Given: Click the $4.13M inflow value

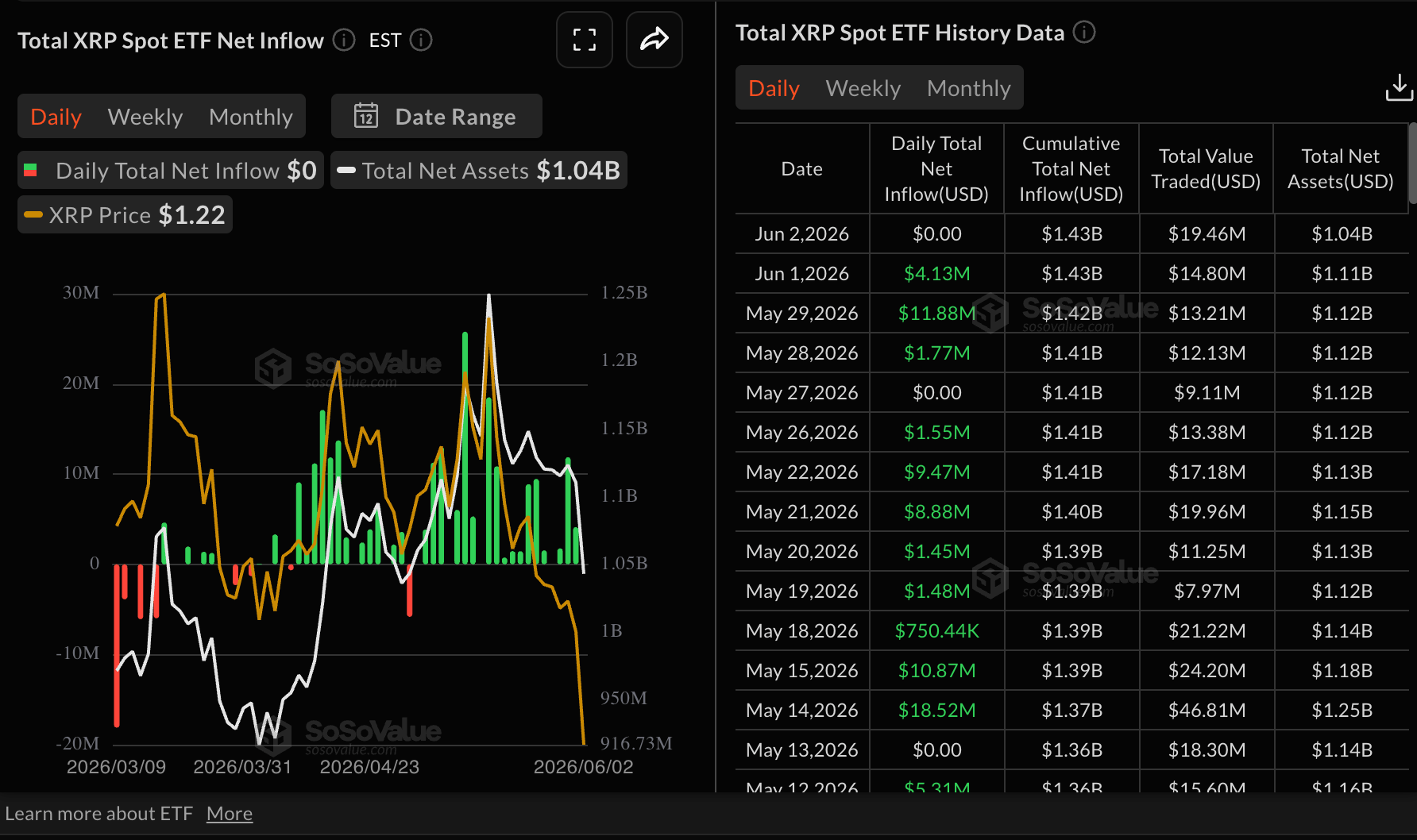Looking at the screenshot, I should 937,273.
